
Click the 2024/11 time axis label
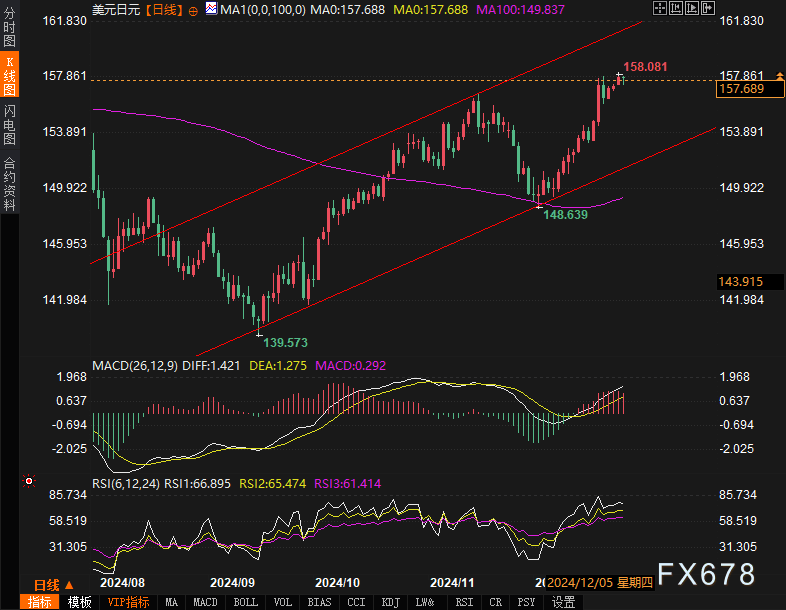tap(452, 582)
